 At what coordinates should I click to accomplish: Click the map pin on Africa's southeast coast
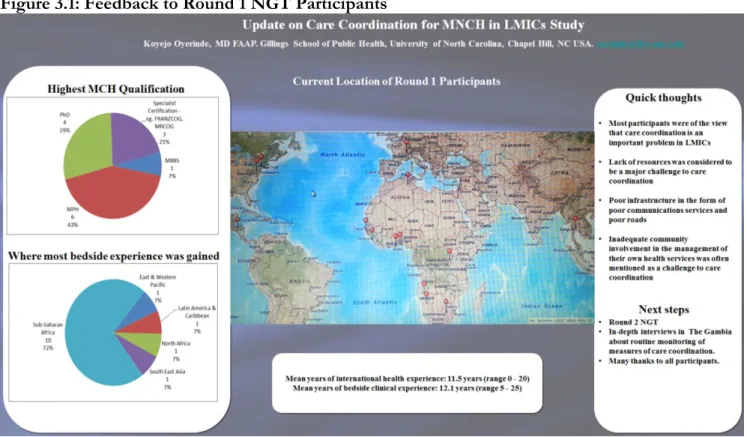pos(446,302)
